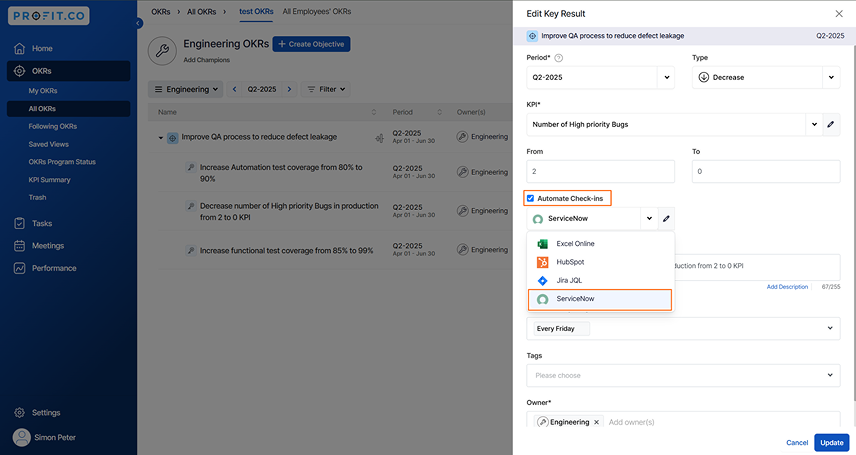Click key icon of Automation test coverage row

(x=191, y=167)
